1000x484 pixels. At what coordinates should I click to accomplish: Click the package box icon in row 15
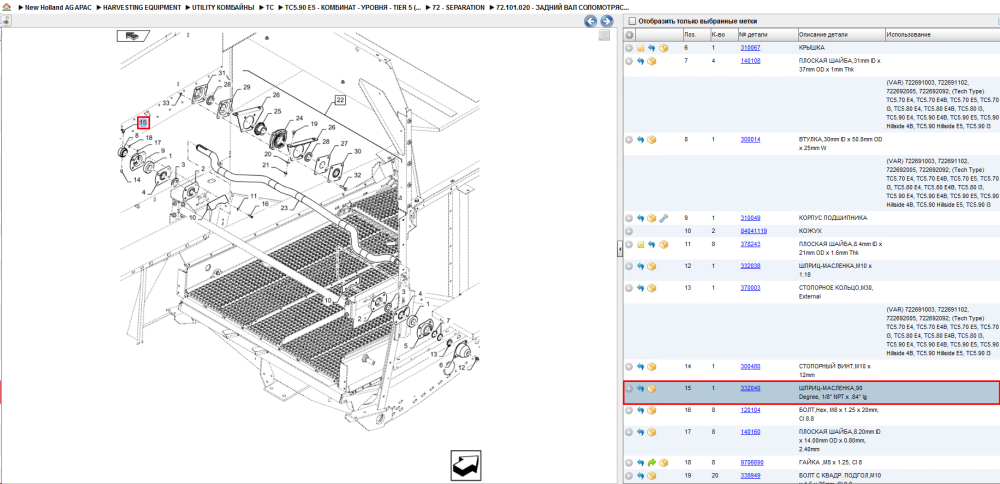652,388
